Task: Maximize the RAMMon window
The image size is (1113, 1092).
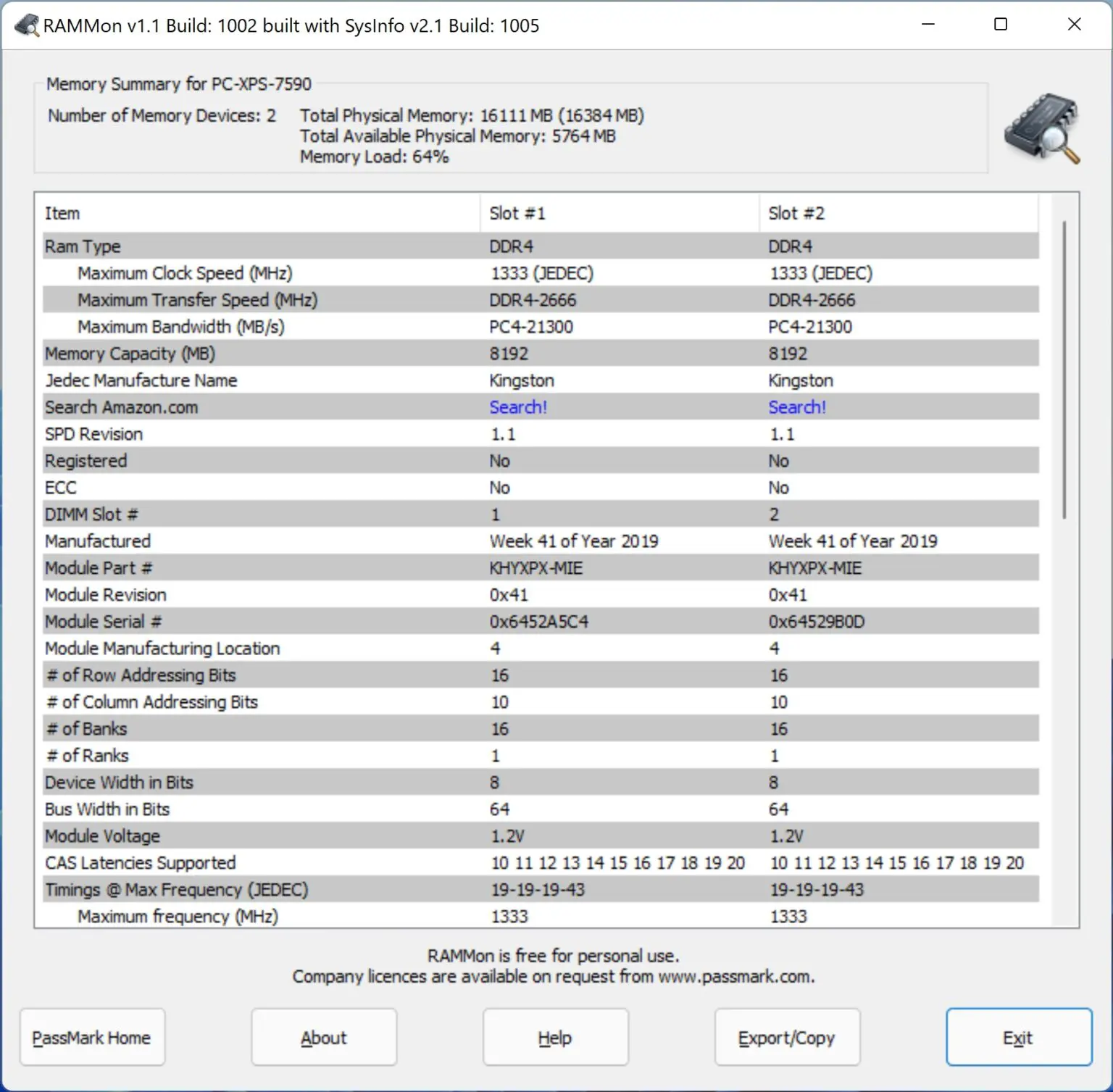Action: [1001, 25]
